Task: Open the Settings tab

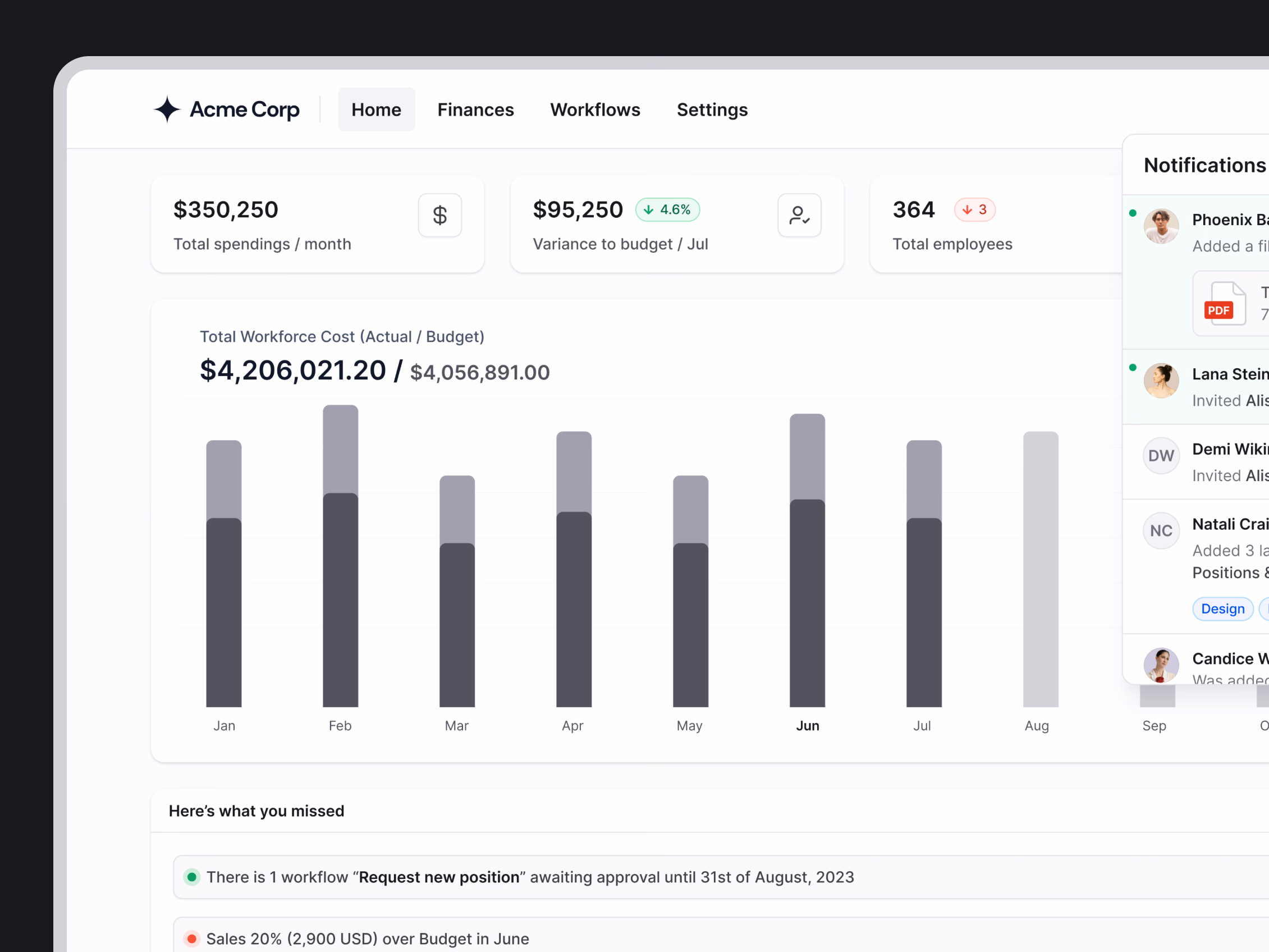Action: coord(712,109)
